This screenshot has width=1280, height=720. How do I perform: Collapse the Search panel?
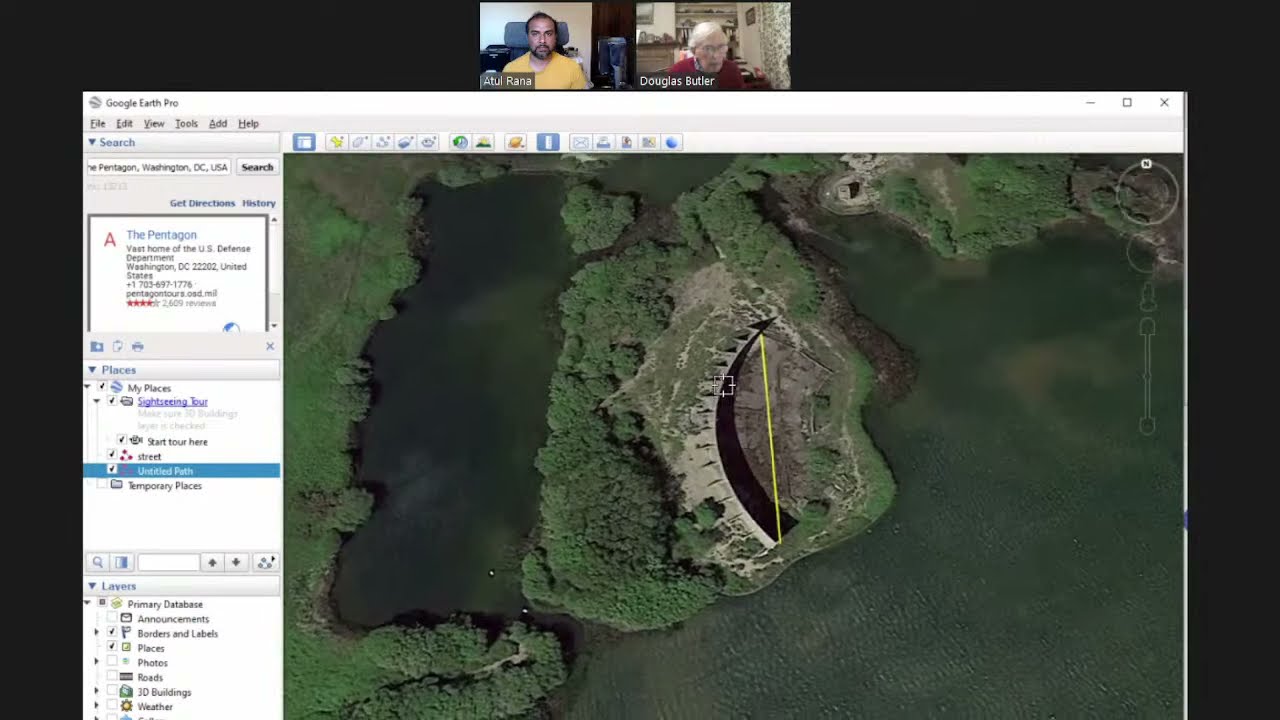click(92, 143)
